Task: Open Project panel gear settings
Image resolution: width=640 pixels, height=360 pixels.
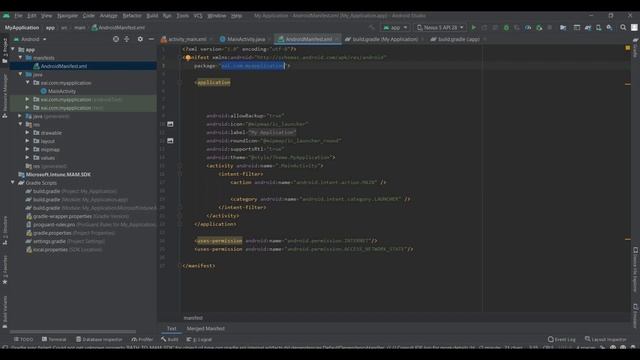Action: pyautogui.click(x=140, y=39)
